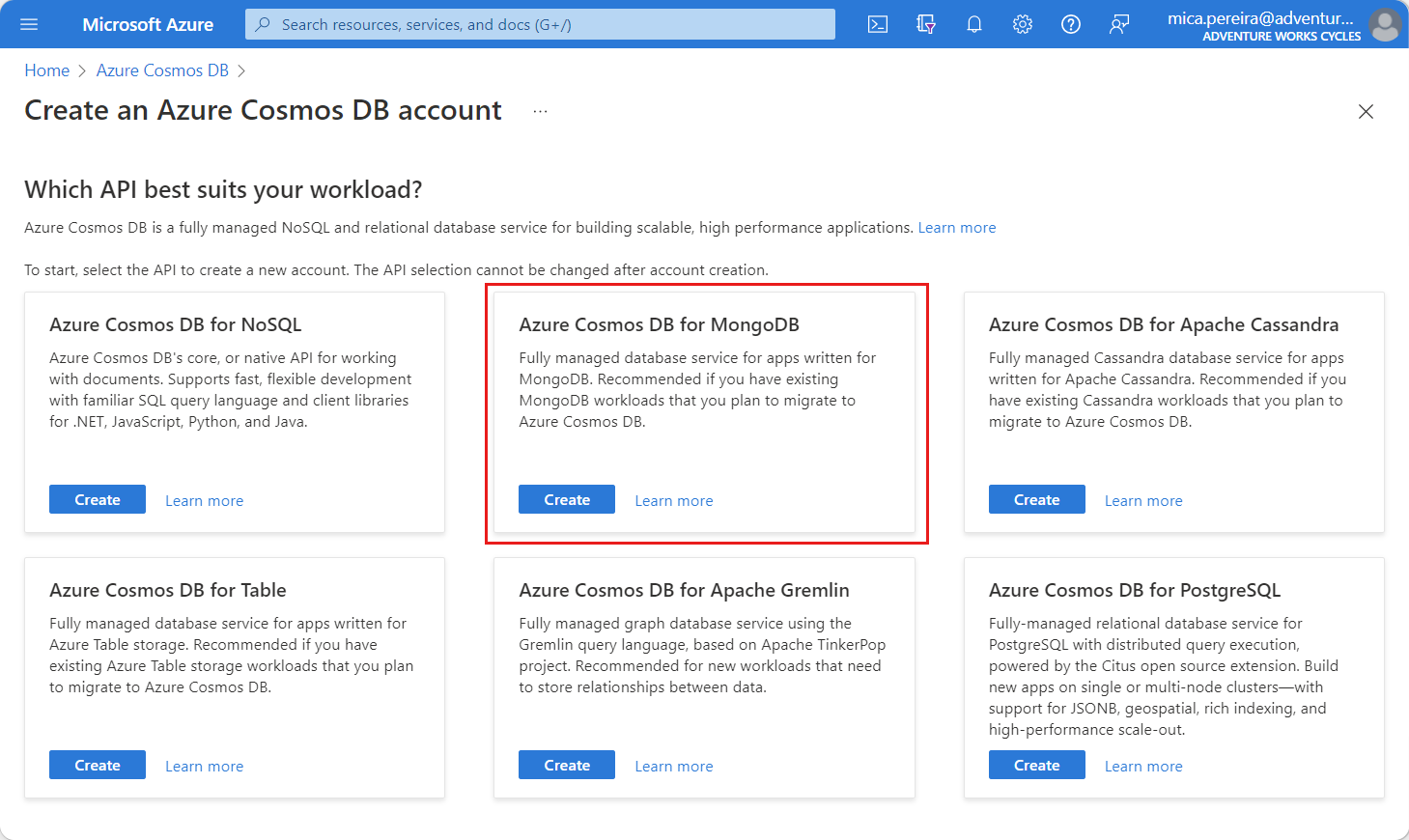This screenshot has height=840, width=1409.
Task: Open the Azure Cosmos DB breadcrumb
Action: (x=161, y=70)
